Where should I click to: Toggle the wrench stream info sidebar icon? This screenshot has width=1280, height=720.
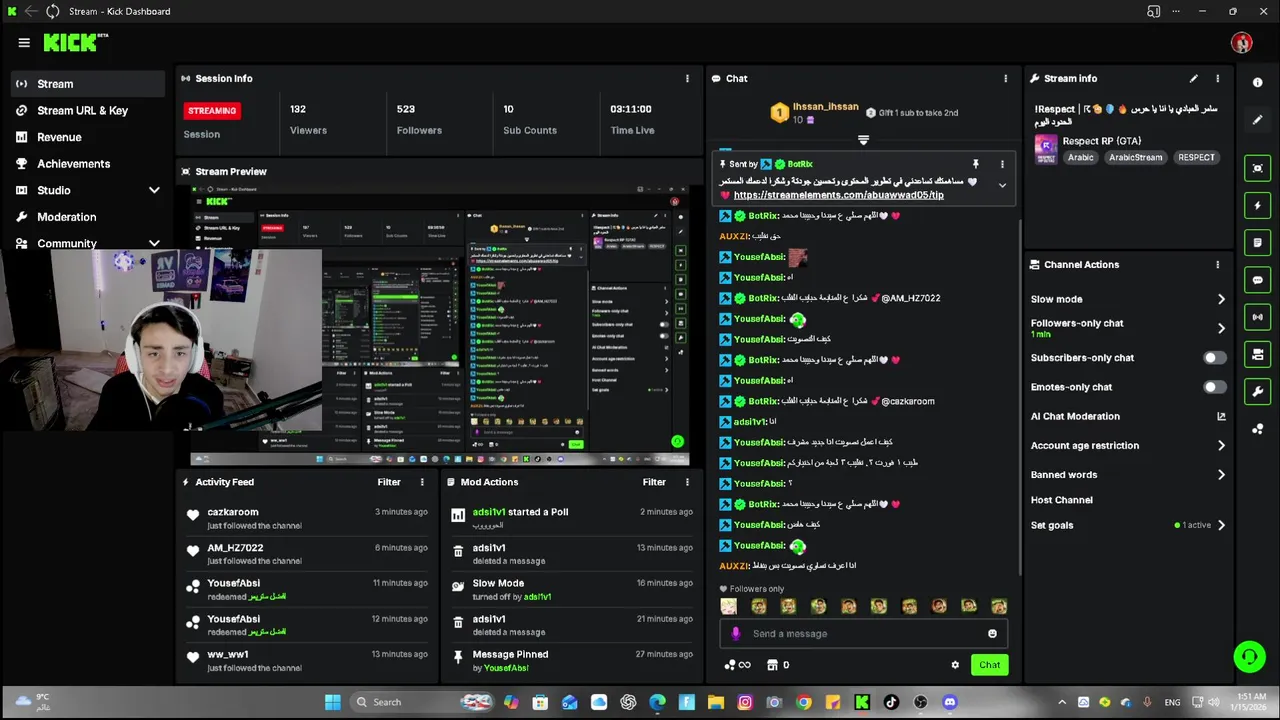[x=1258, y=391]
